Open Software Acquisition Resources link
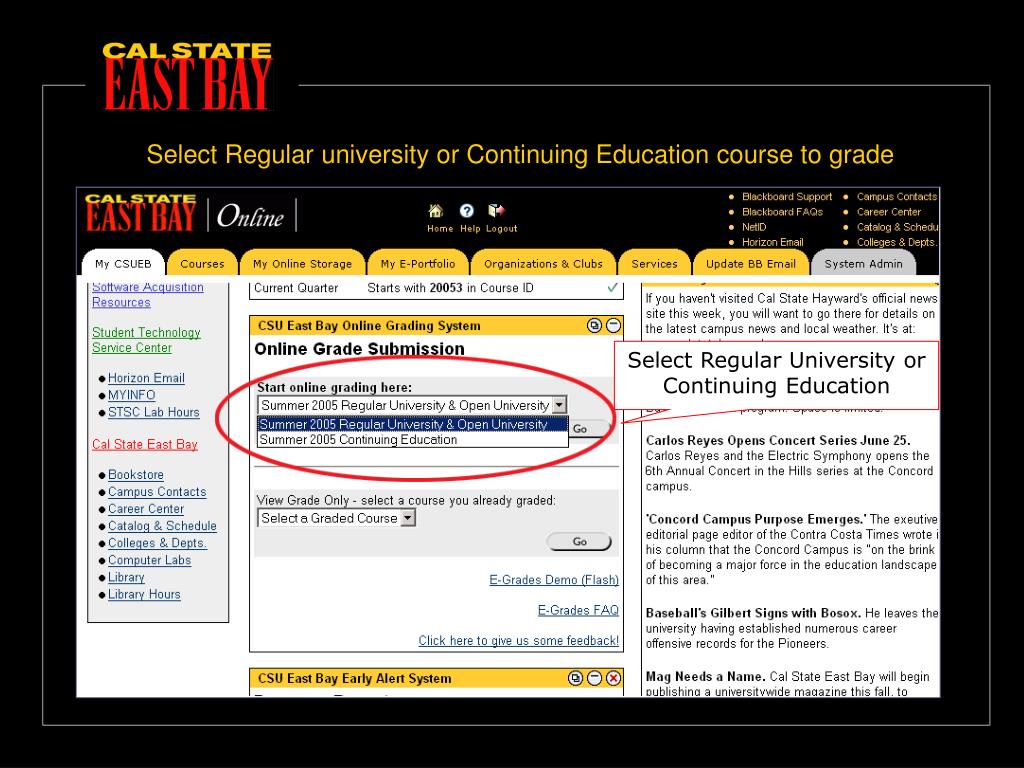Viewport: 1024px width, 768px height. point(148,295)
